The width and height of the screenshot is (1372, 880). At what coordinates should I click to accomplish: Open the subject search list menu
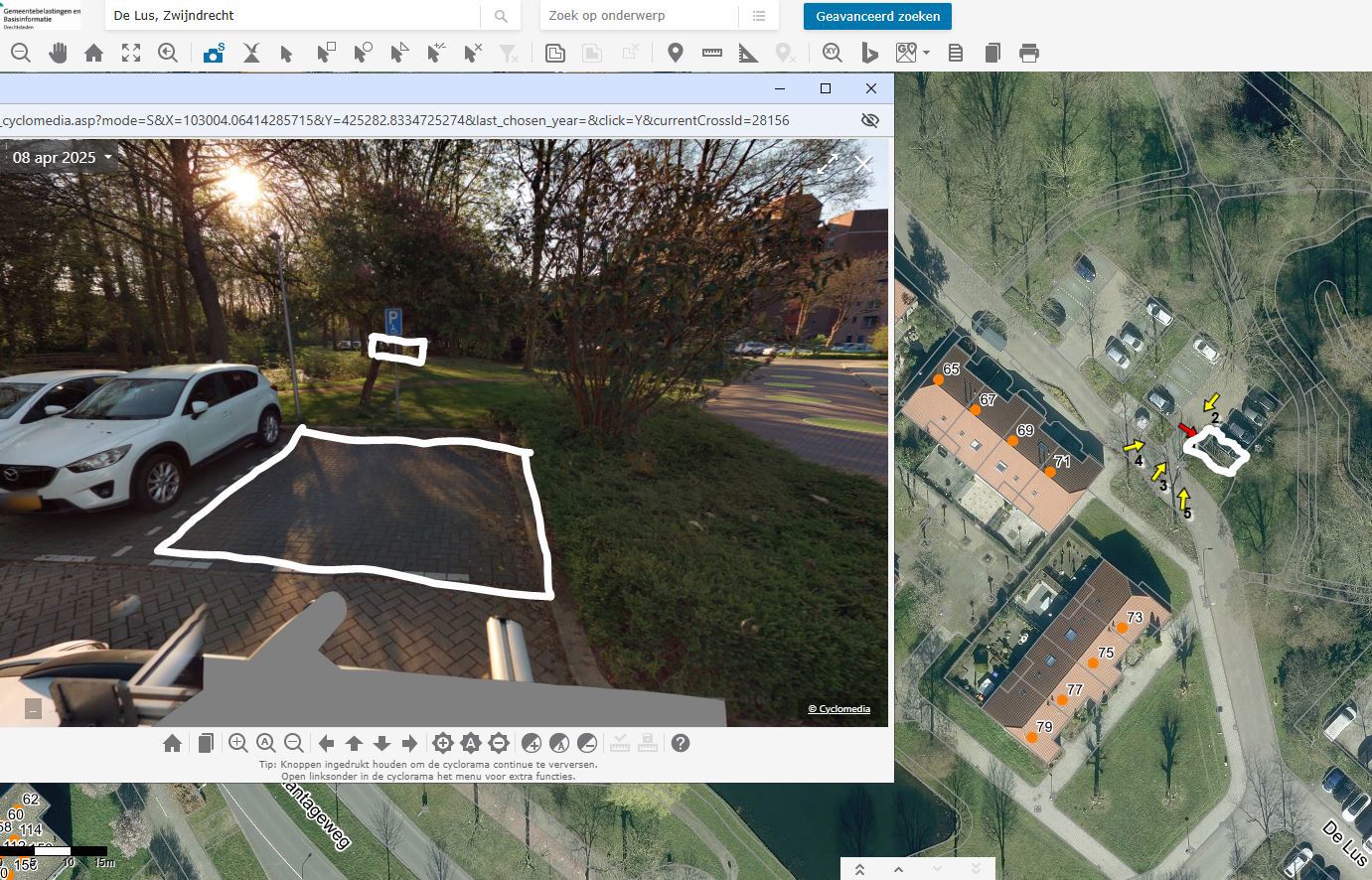759,16
